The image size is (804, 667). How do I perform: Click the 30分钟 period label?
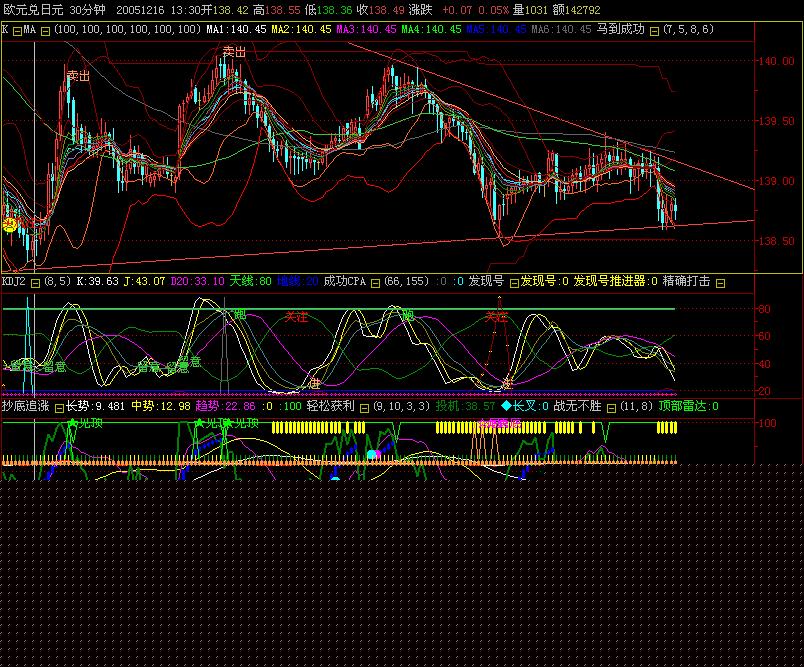point(88,10)
